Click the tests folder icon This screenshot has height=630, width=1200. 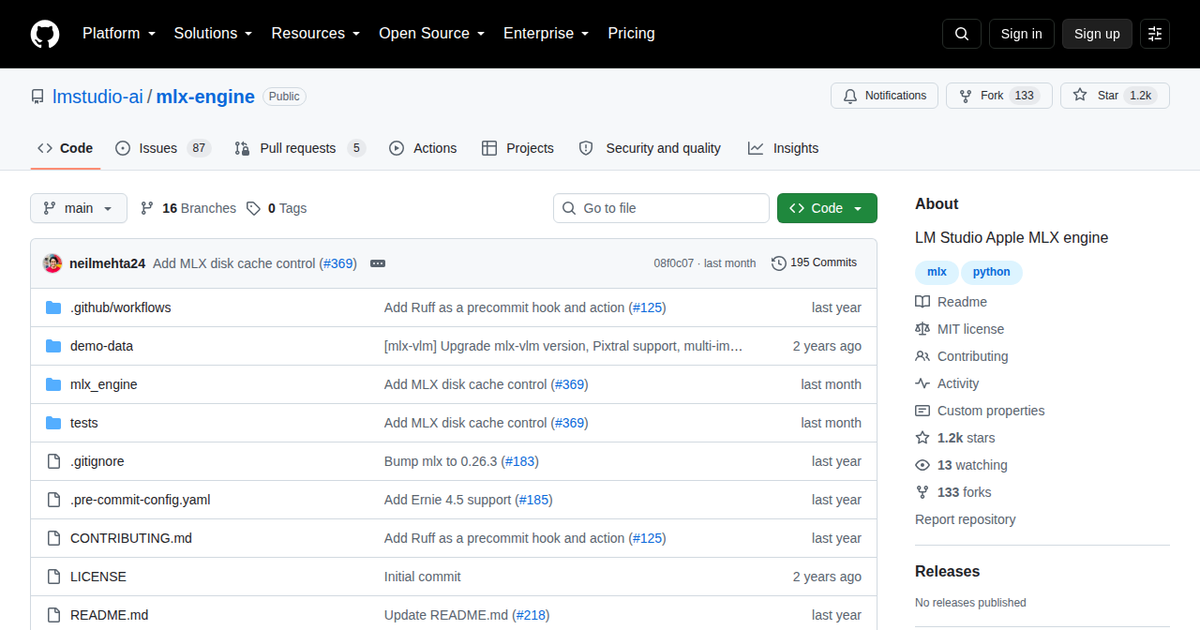[54, 423]
